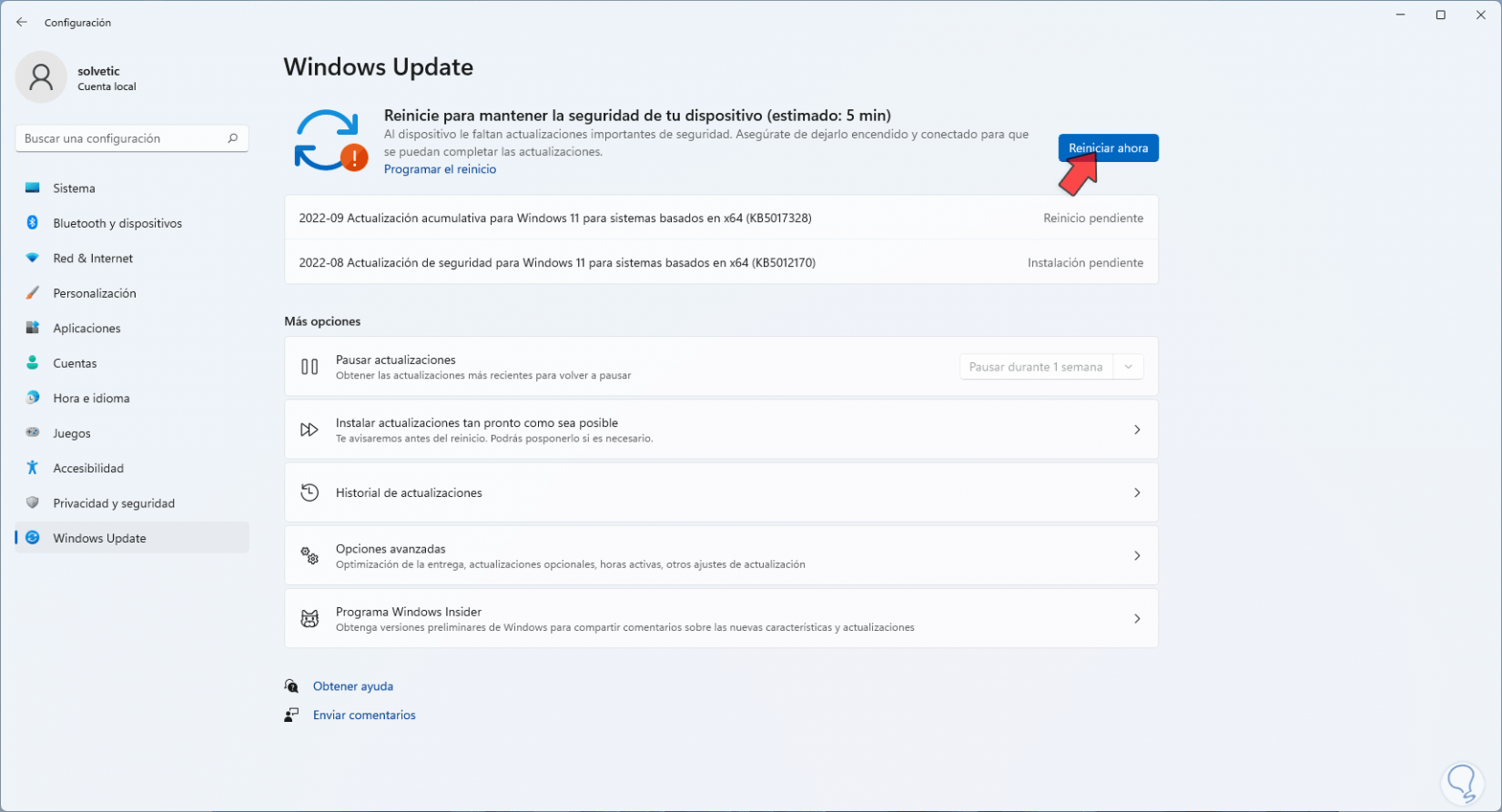Open the solvetic user profile picture
This screenshot has height=812, width=1502.
(x=41, y=77)
